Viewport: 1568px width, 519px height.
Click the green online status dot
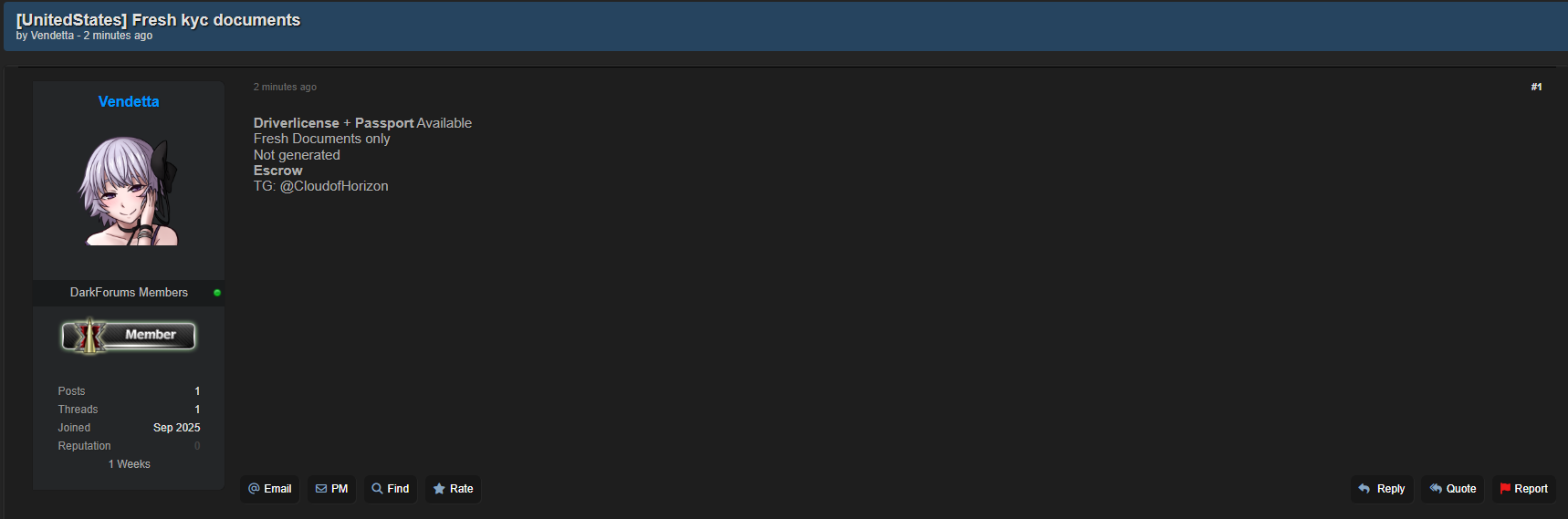(x=217, y=293)
